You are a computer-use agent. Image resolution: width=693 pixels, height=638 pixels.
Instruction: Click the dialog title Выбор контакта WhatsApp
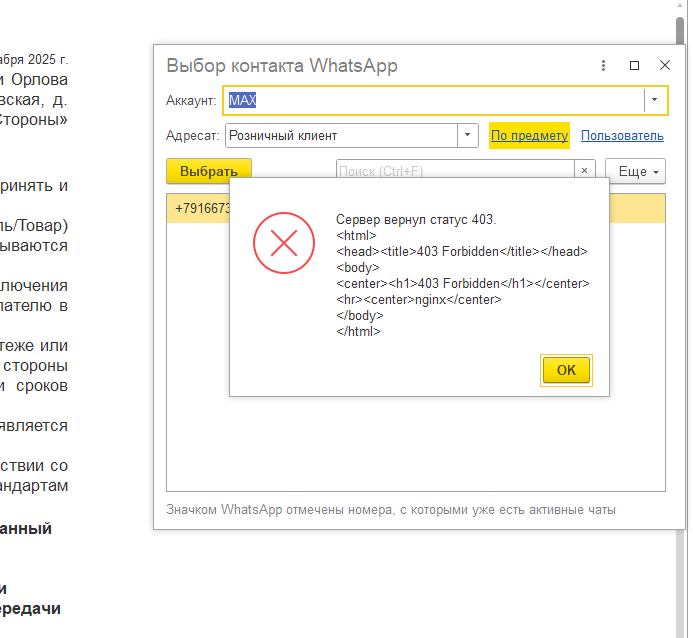tap(281, 66)
